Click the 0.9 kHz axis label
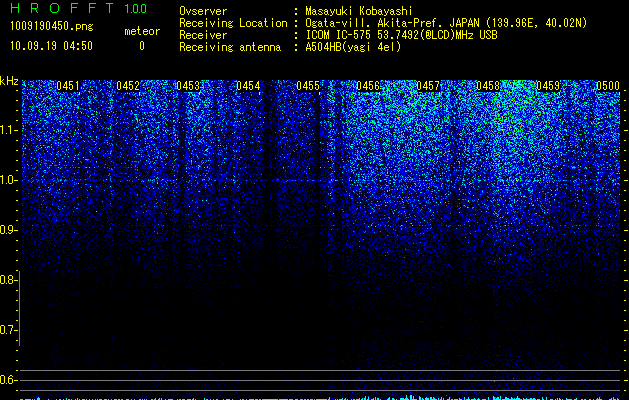Image resolution: width=629 pixels, height=400 pixels. 8,230
